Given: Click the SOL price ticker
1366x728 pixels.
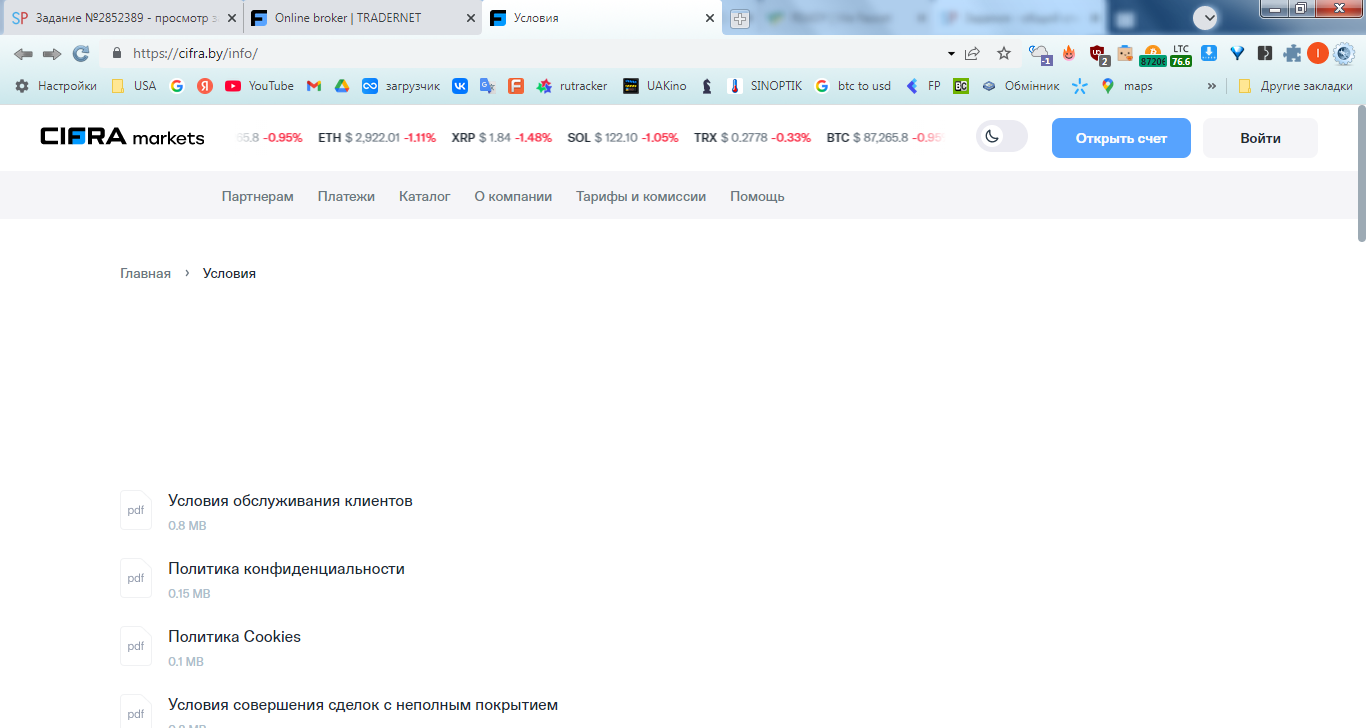Looking at the screenshot, I should pos(622,137).
